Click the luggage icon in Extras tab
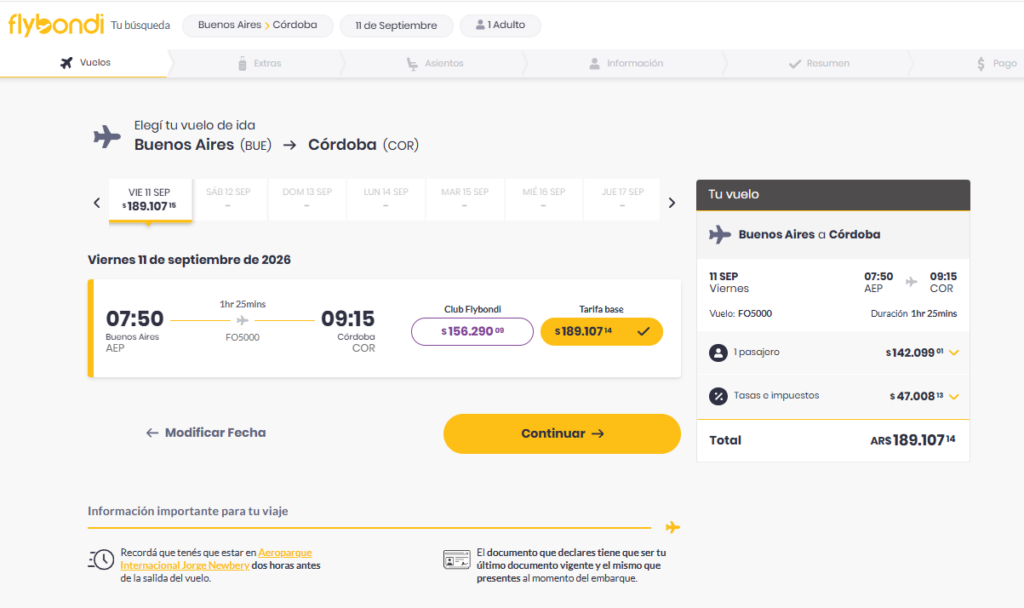The height and width of the screenshot is (608, 1024). pos(242,63)
